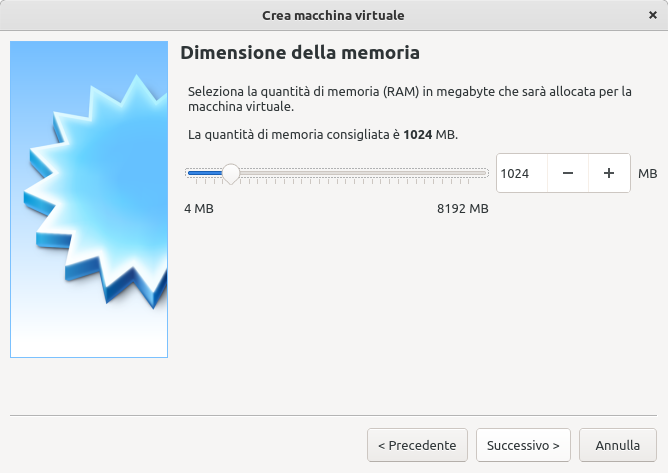
Task: Click the bold 1024 in the recommendation text
Action: click(x=417, y=134)
